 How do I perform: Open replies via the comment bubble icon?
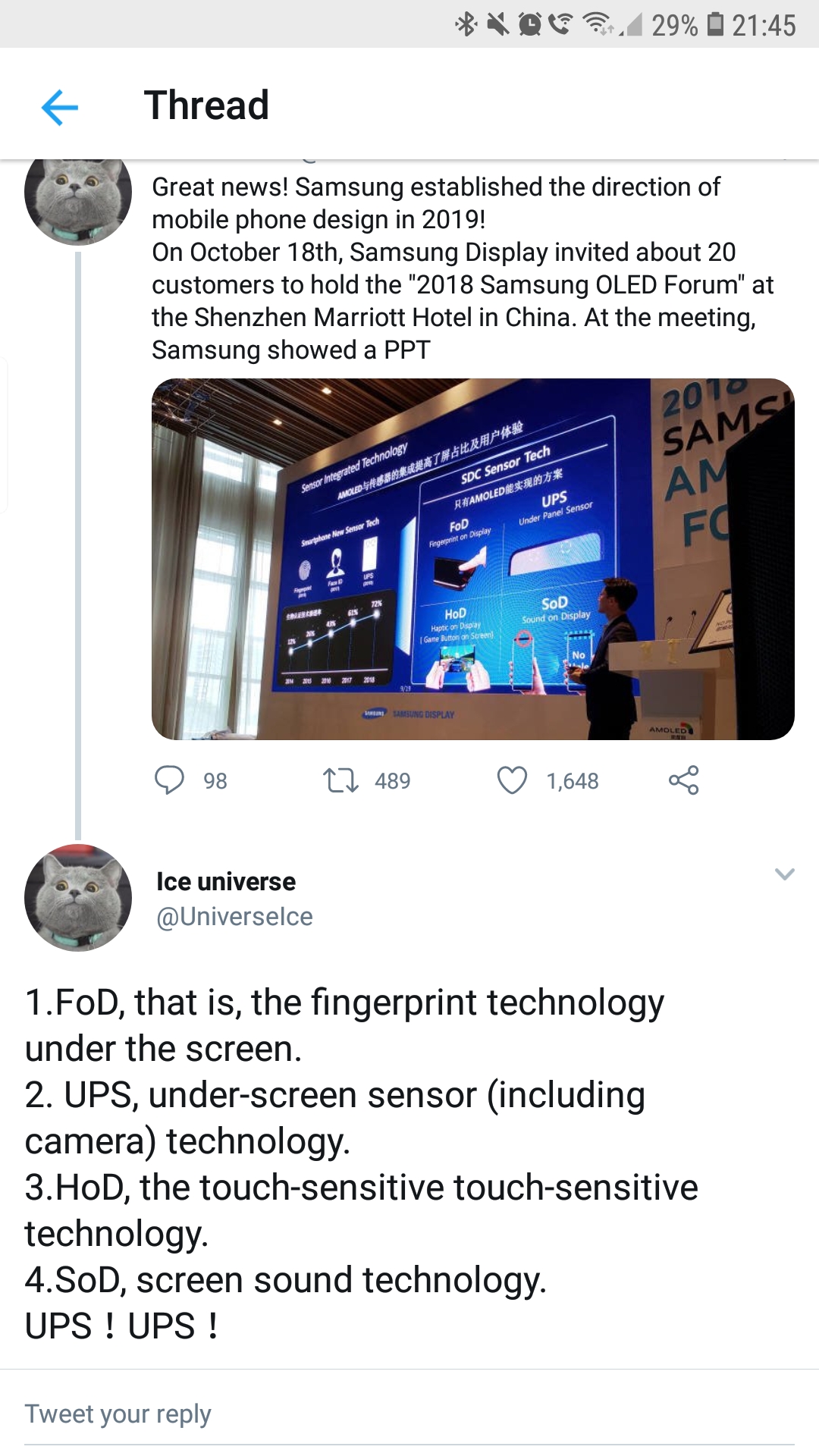pos(169,780)
